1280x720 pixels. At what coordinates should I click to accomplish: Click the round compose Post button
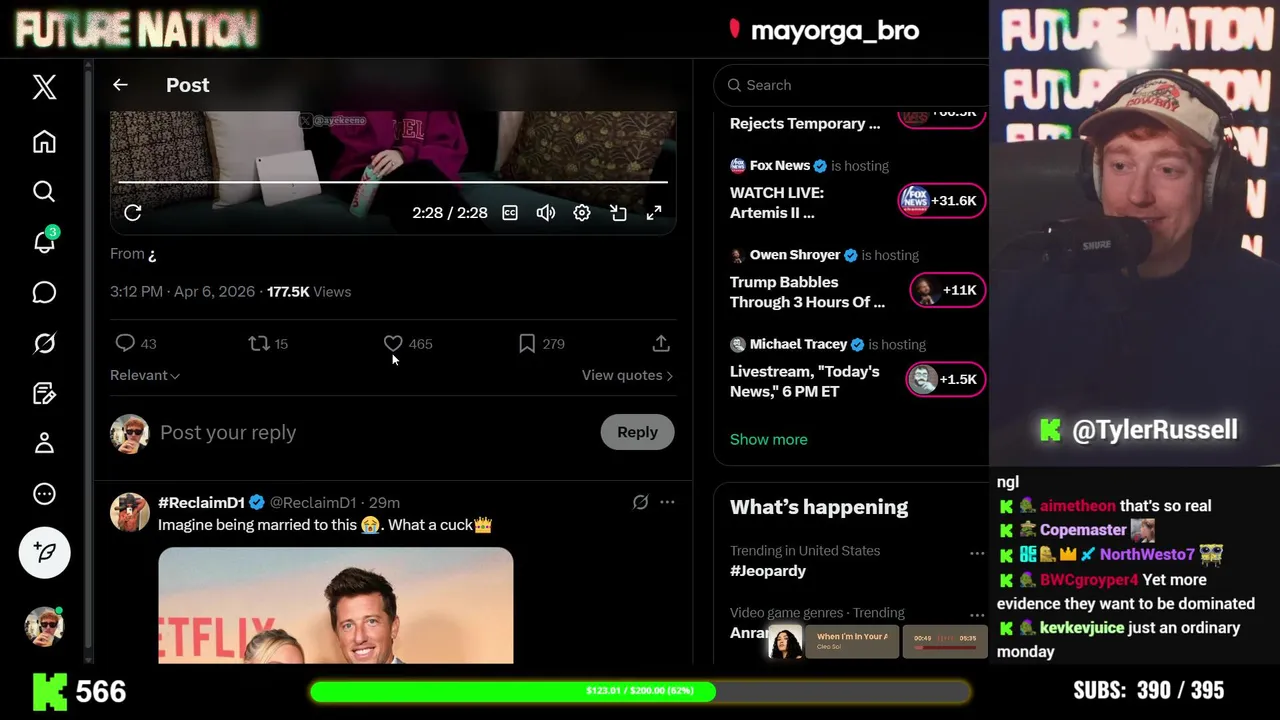tap(44, 552)
